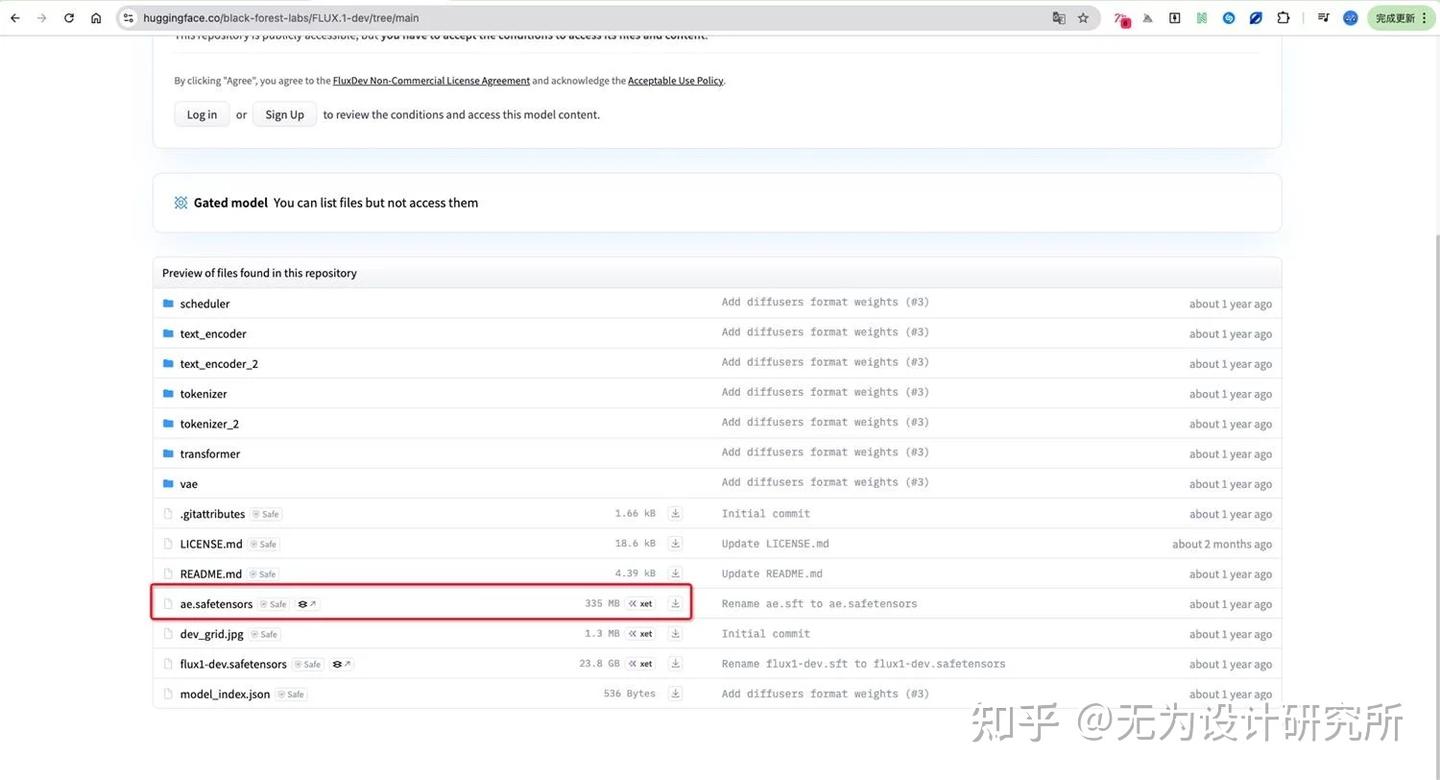Open the "Initial commit" message on .gitattributes row
Viewport: 1440px width, 780px height.
point(766,514)
